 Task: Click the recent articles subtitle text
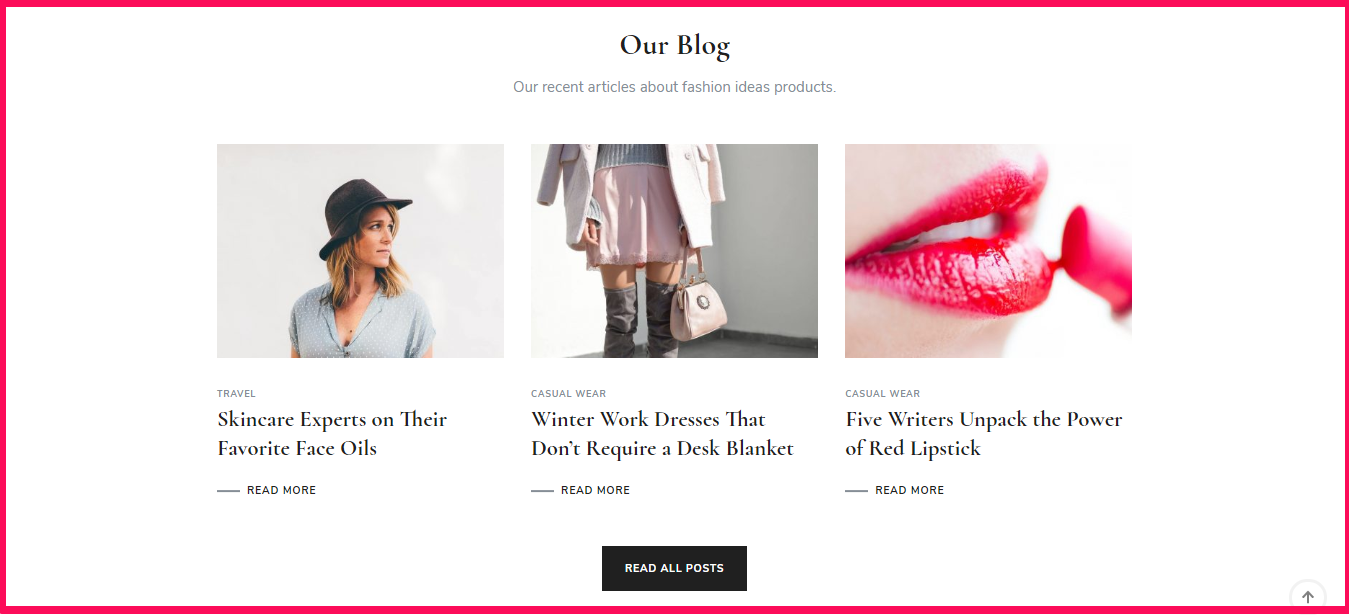coord(674,87)
